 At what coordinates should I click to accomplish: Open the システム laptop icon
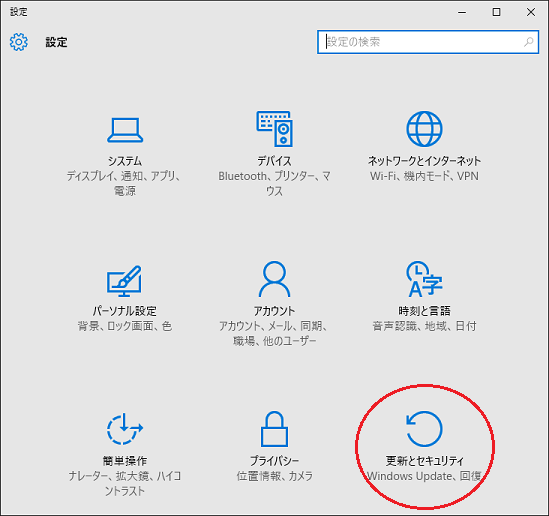(125, 130)
